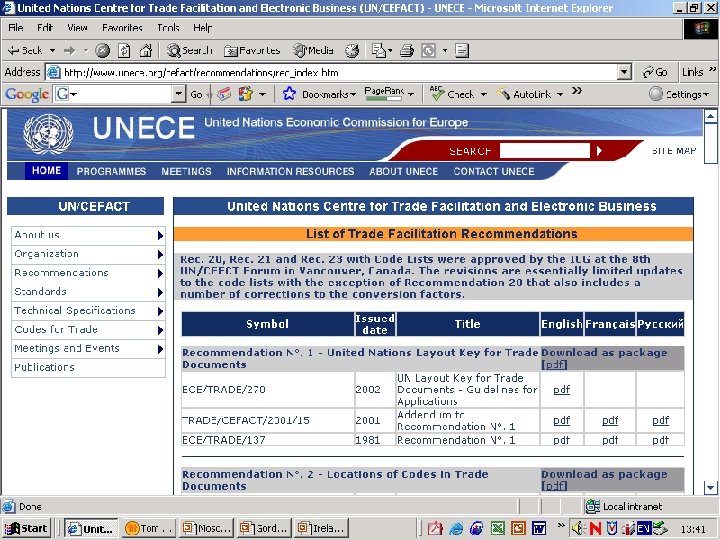Click the Forward arrow button

[x=69, y=51]
